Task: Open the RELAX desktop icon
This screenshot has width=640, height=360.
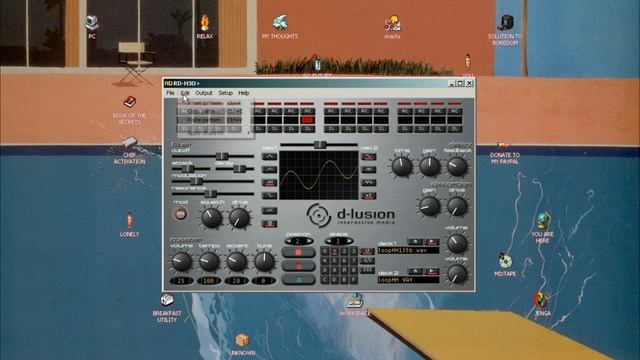Action: click(204, 27)
